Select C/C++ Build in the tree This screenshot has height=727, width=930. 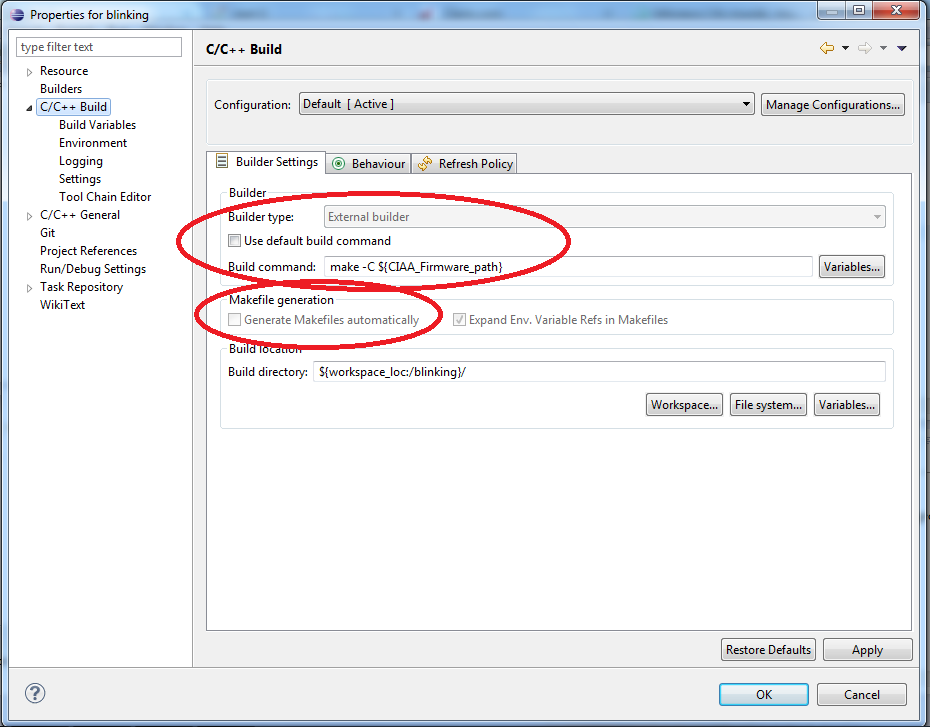click(74, 107)
